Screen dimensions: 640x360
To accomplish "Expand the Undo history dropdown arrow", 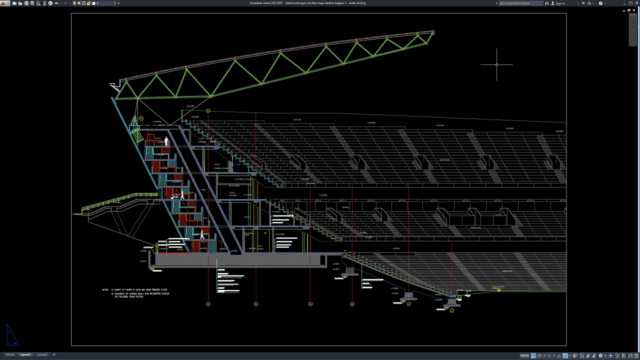I will 60,3.
